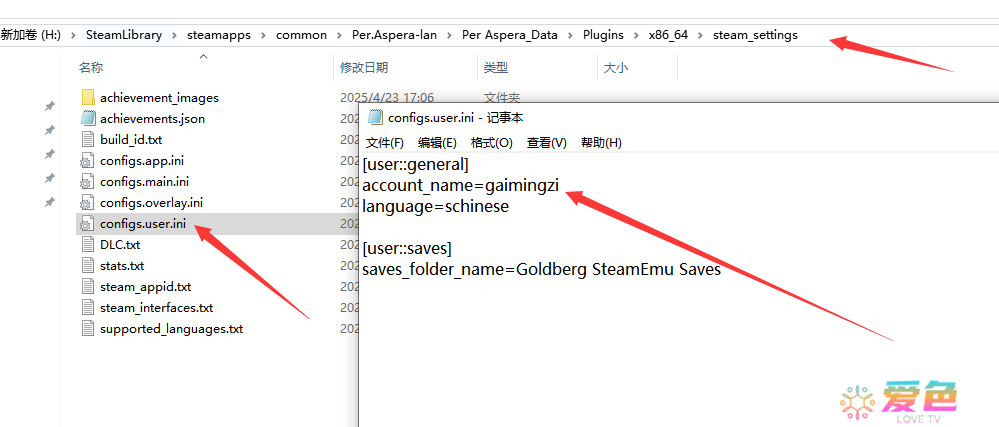
Task: Select the configs.app.ini file icon
Action: click(x=87, y=161)
